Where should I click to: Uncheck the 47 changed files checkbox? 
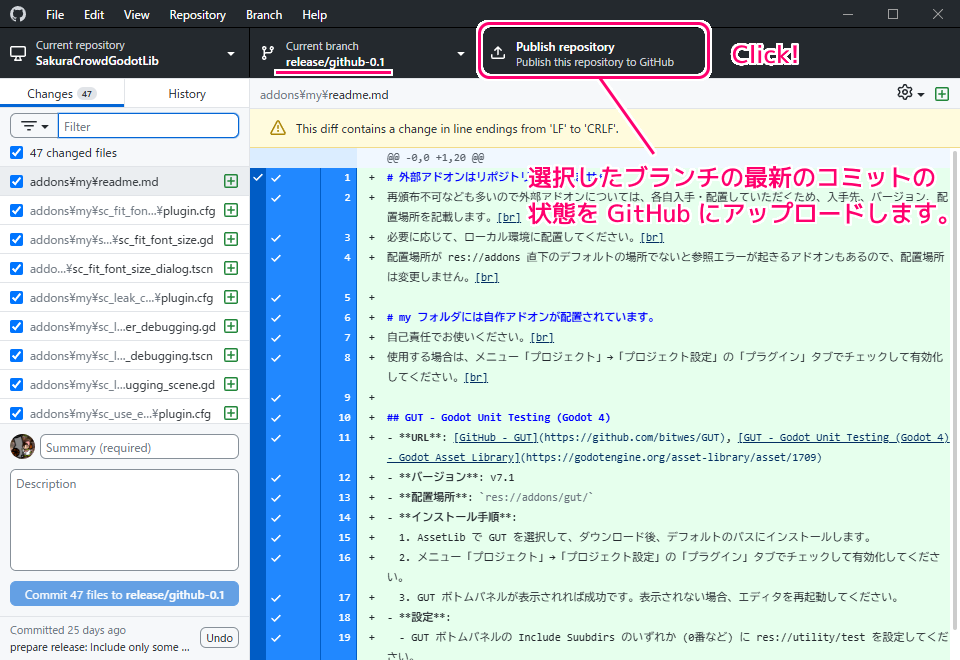pos(16,153)
